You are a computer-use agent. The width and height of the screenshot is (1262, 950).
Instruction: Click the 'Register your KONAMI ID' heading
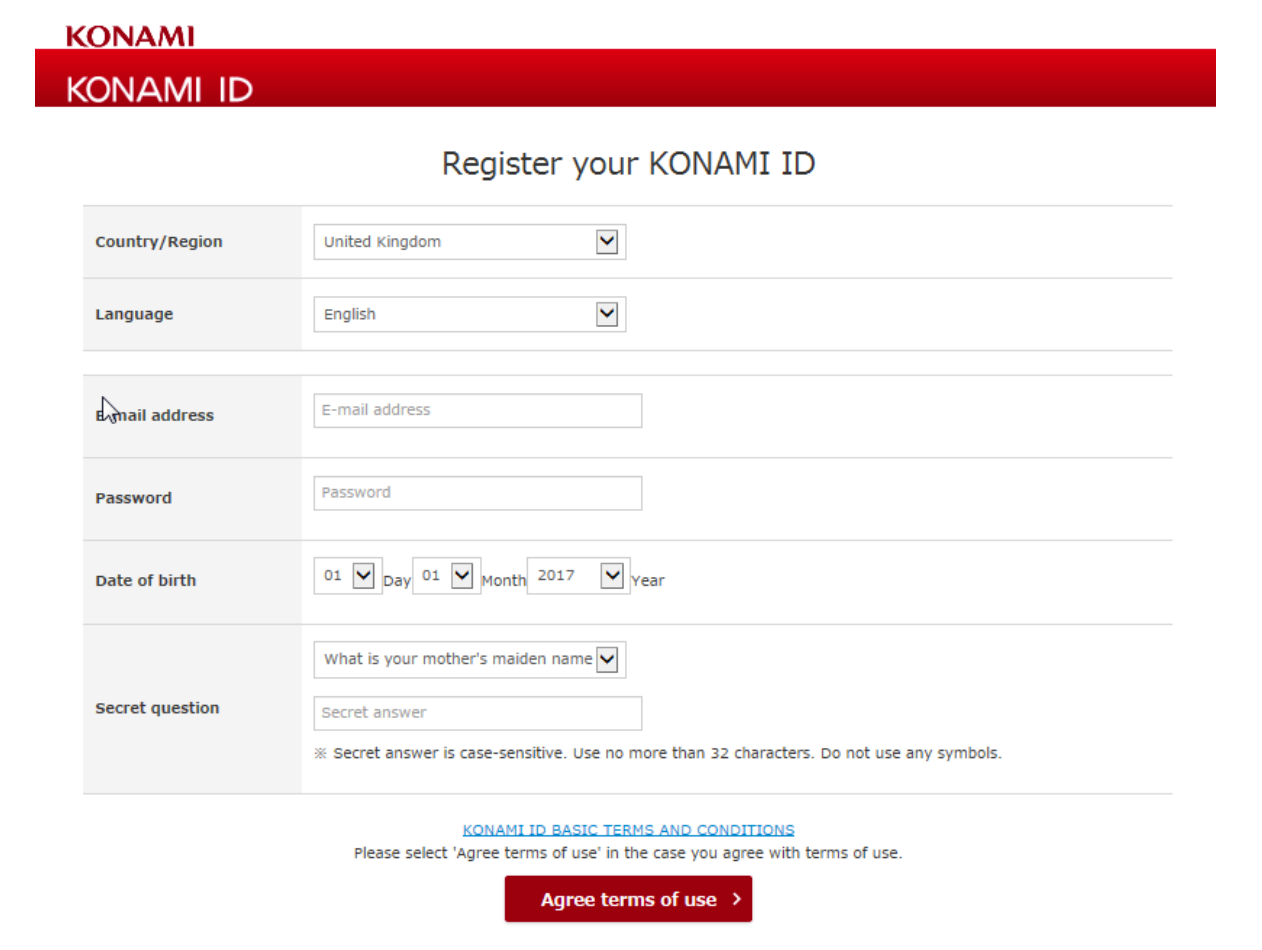628,164
